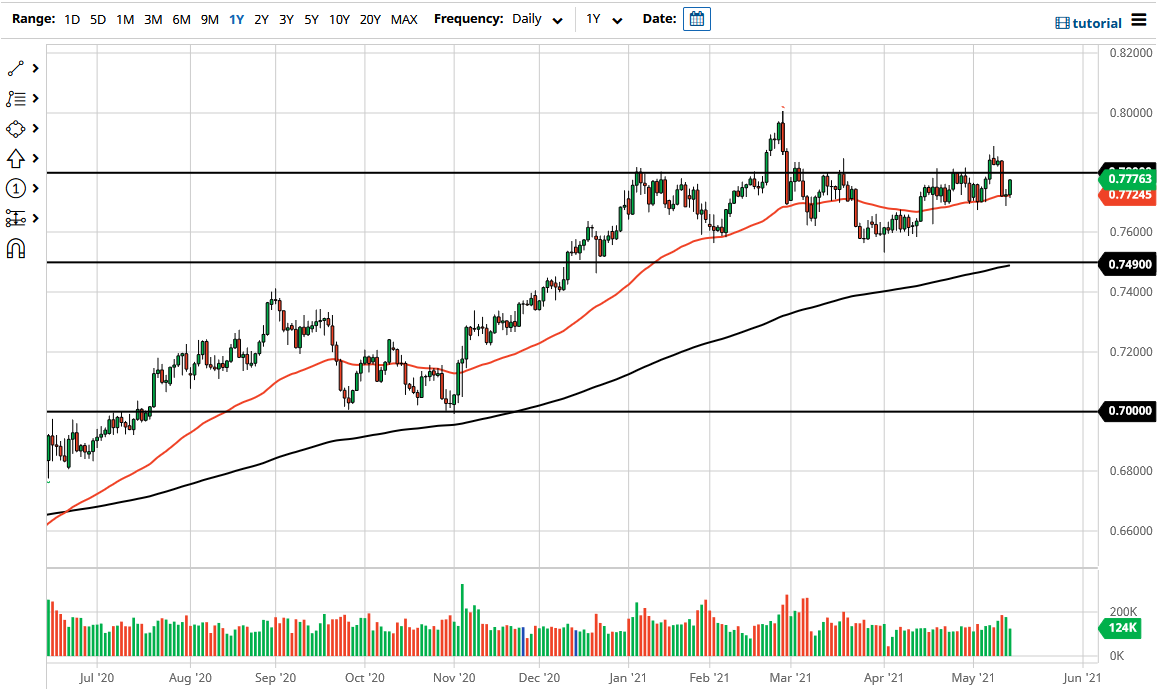Viewport: 1160px width, 694px height.
Task: Click the 0.77245 moving average label
Action: click(x=1128, y=195)
